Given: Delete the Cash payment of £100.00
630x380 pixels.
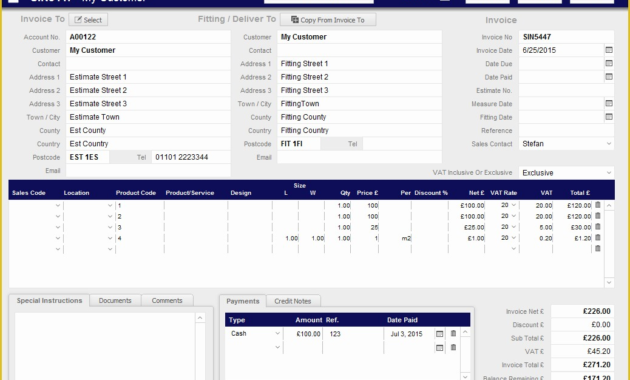Looking at the screenshot, I should [x=453, y=333].
